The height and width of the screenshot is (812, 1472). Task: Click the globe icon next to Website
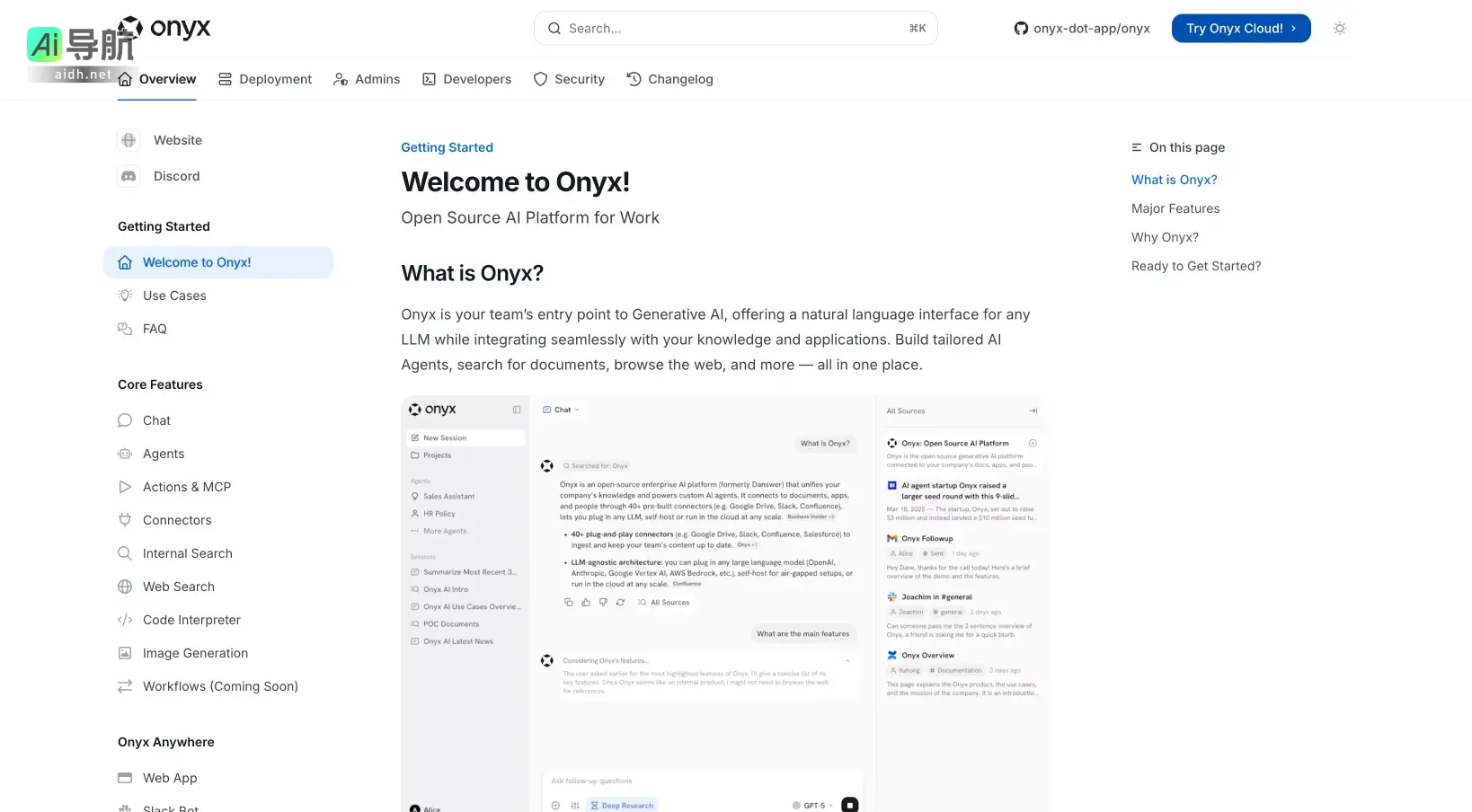[x=128, y=140]
